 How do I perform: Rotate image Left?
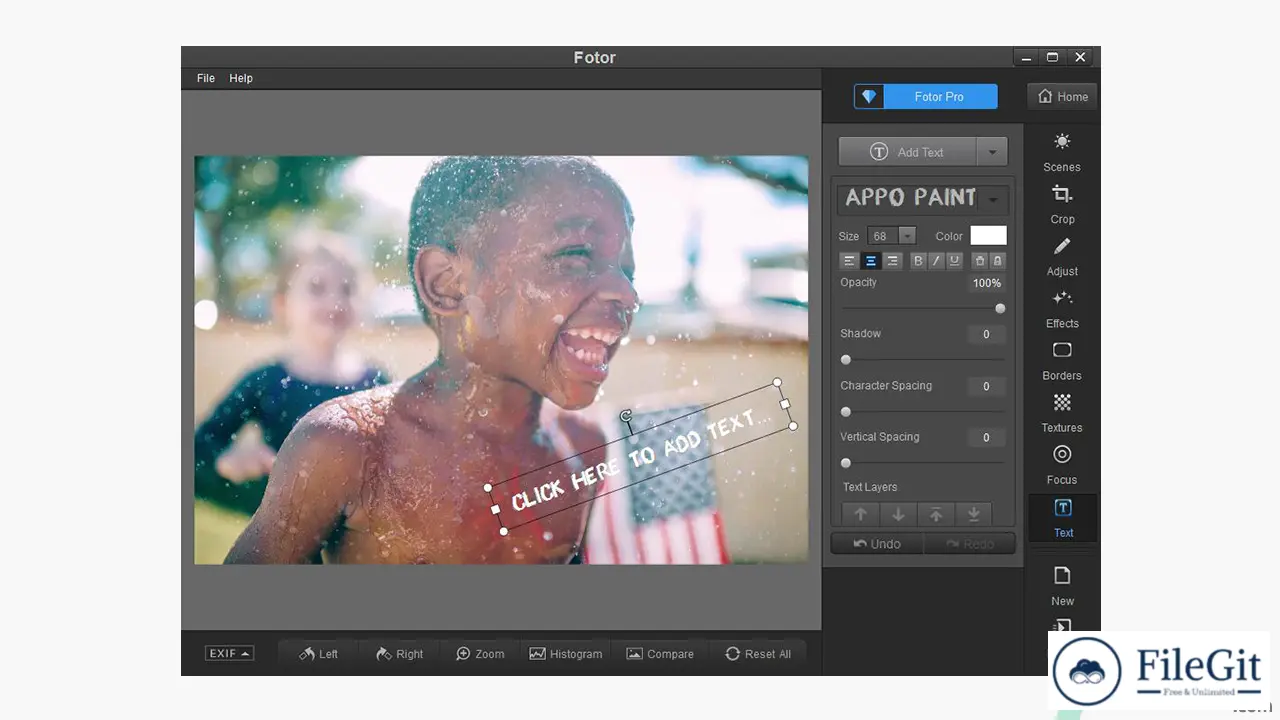click(319, 653)
